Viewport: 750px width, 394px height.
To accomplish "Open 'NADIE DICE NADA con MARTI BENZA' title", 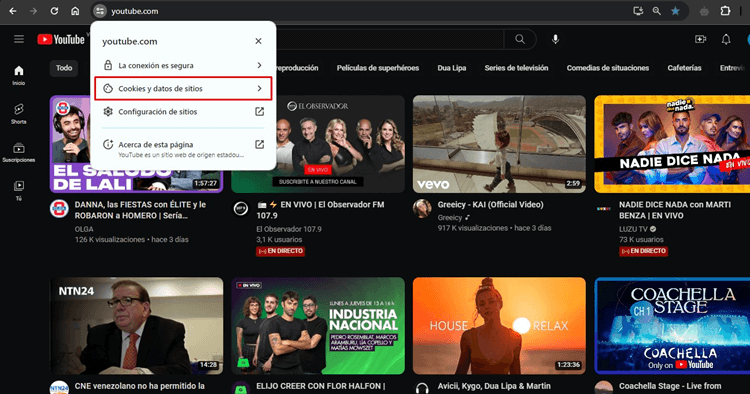I will click(675, 210).
